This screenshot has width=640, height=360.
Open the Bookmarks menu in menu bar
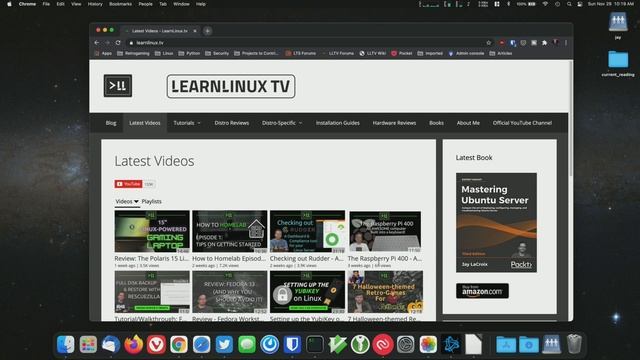120,4
